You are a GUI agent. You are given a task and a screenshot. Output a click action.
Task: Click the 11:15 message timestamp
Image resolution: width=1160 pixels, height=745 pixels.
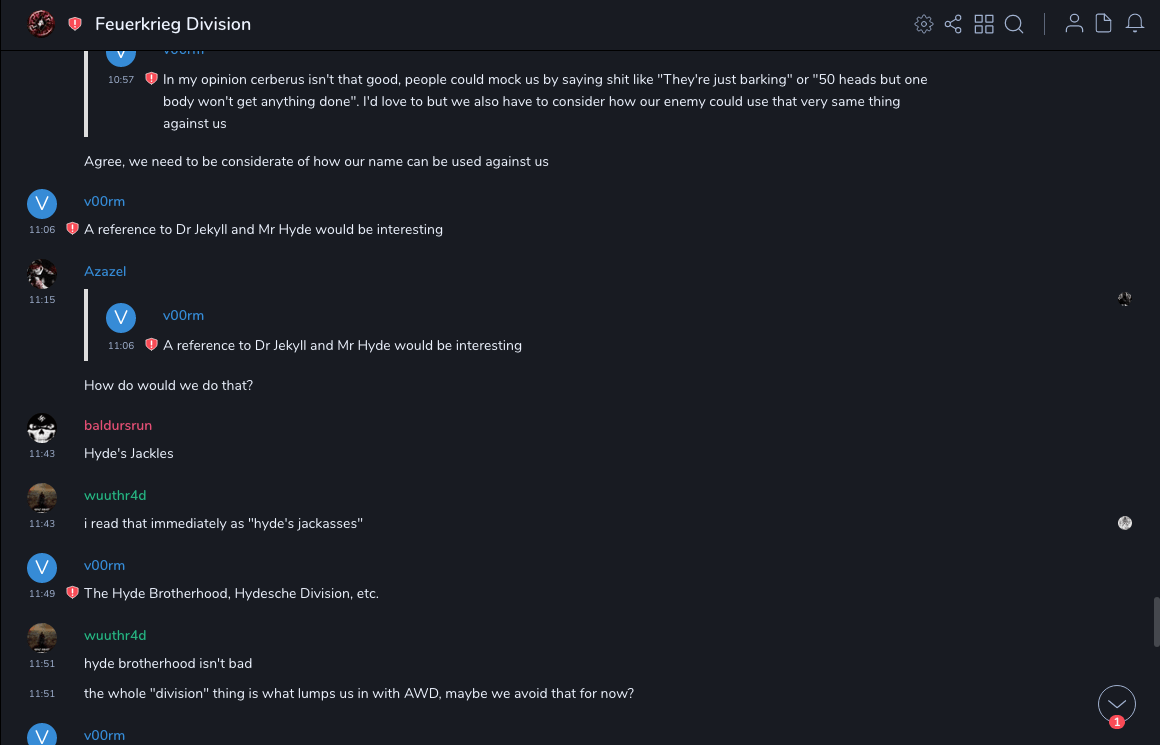(42, 300)
